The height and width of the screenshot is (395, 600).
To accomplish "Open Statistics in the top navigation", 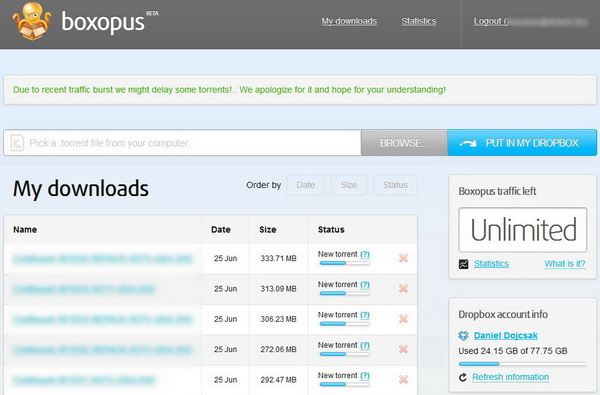I will (x=419, y=21).
